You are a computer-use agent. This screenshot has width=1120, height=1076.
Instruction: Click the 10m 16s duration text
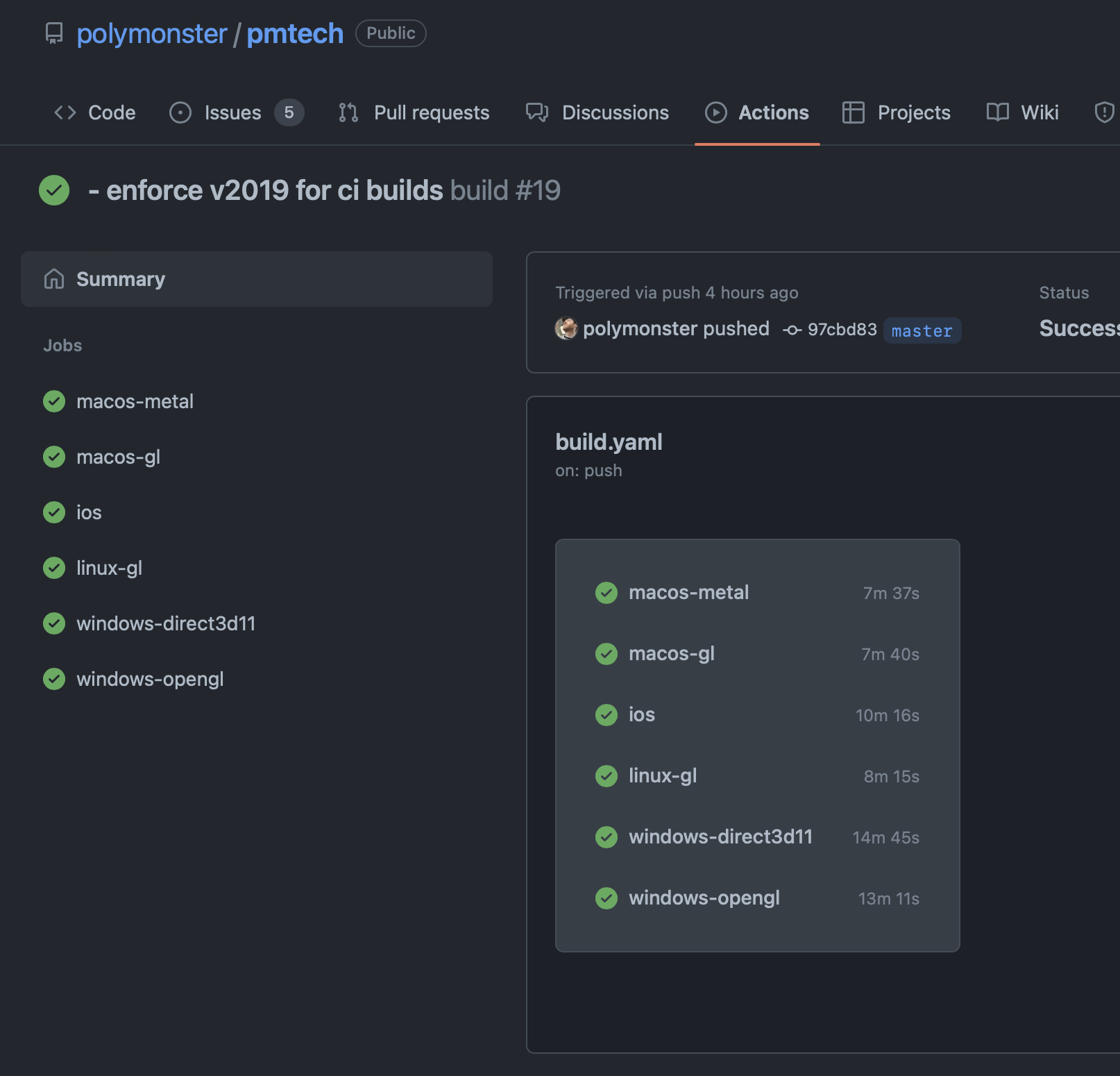[x=887, y=716]
